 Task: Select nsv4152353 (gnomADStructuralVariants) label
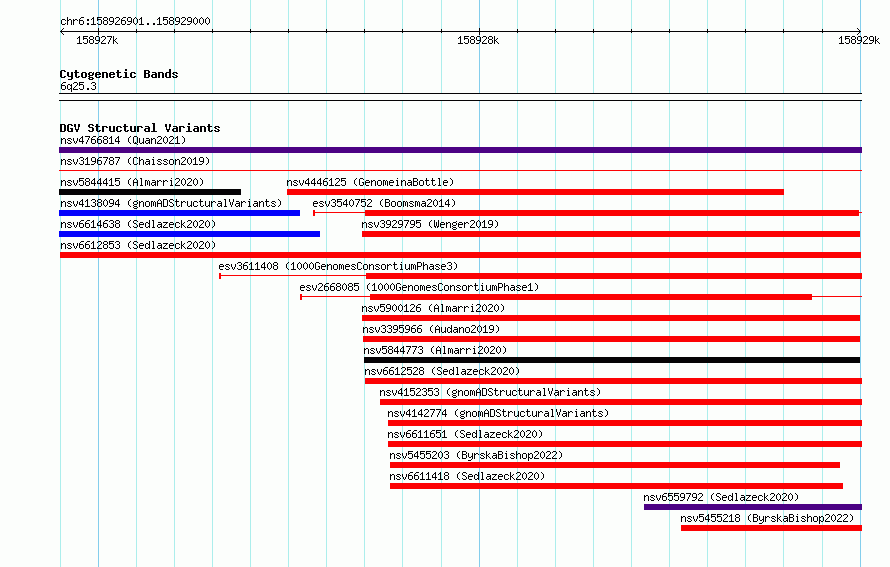[490, 392]
